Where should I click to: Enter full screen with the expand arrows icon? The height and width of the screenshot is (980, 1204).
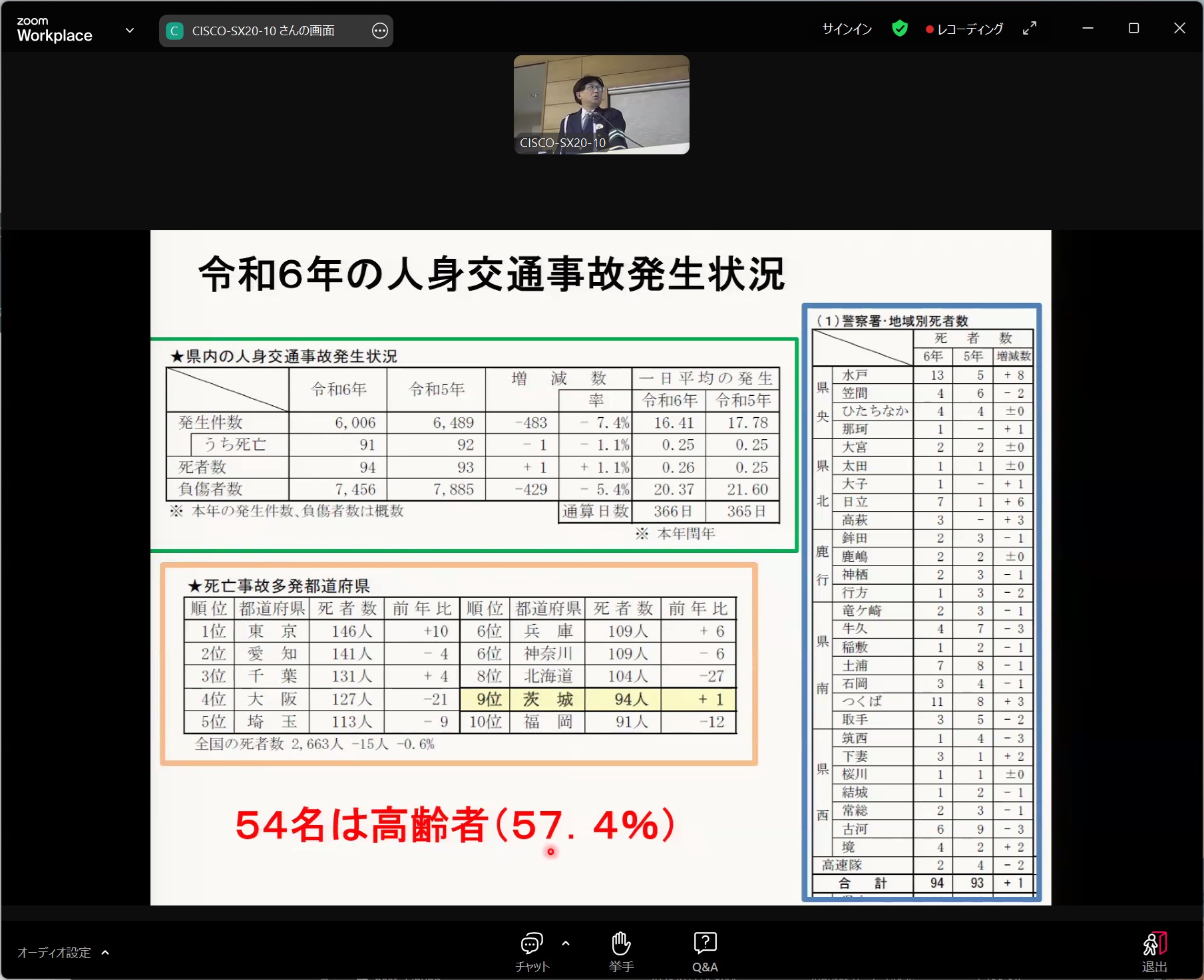pyautogui.click(x=1029, y=29)
